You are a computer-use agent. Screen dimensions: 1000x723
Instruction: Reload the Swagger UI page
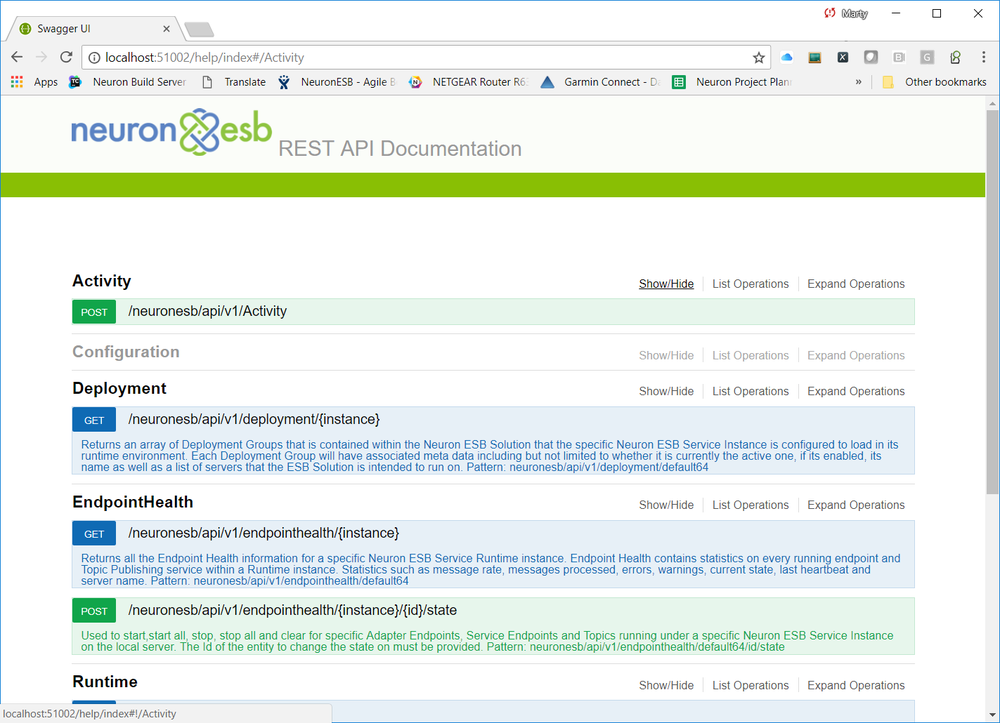coord(66,57)
